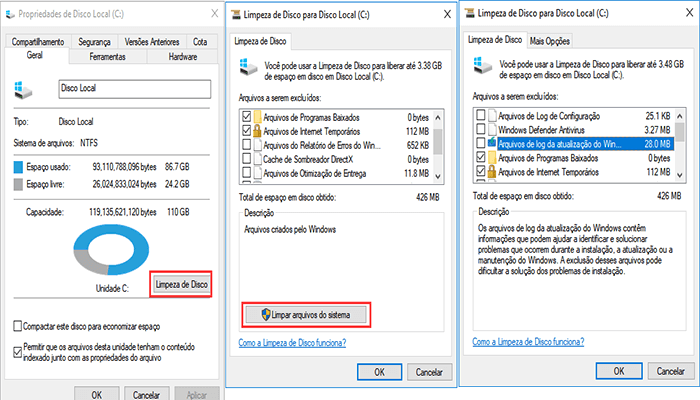Toggle Permitir indexação de arquivos checkbox
Viewport: 700px width, 400px height.
[x=17, y=352]
